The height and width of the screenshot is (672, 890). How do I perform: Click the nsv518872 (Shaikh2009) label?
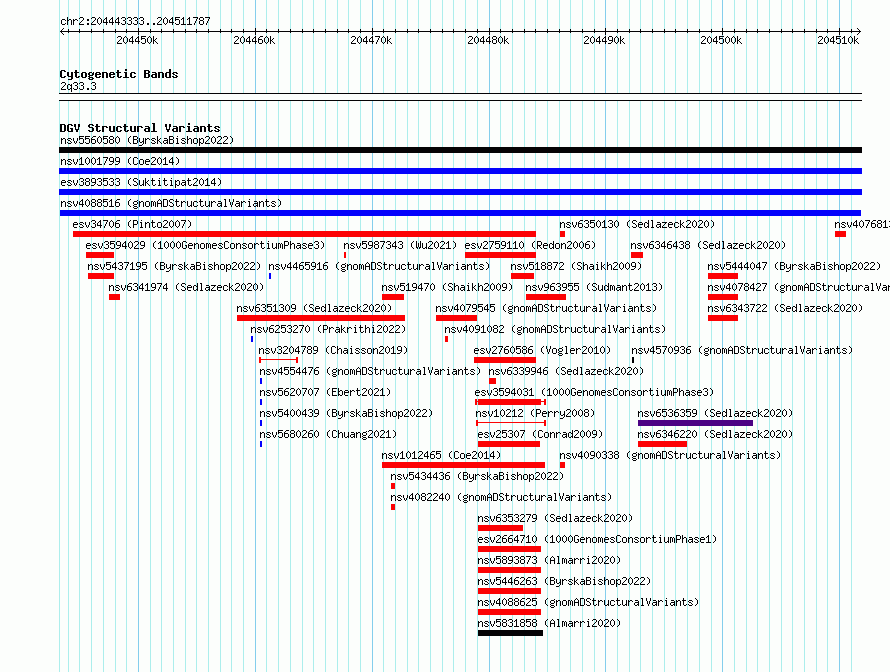coord(576,266)
